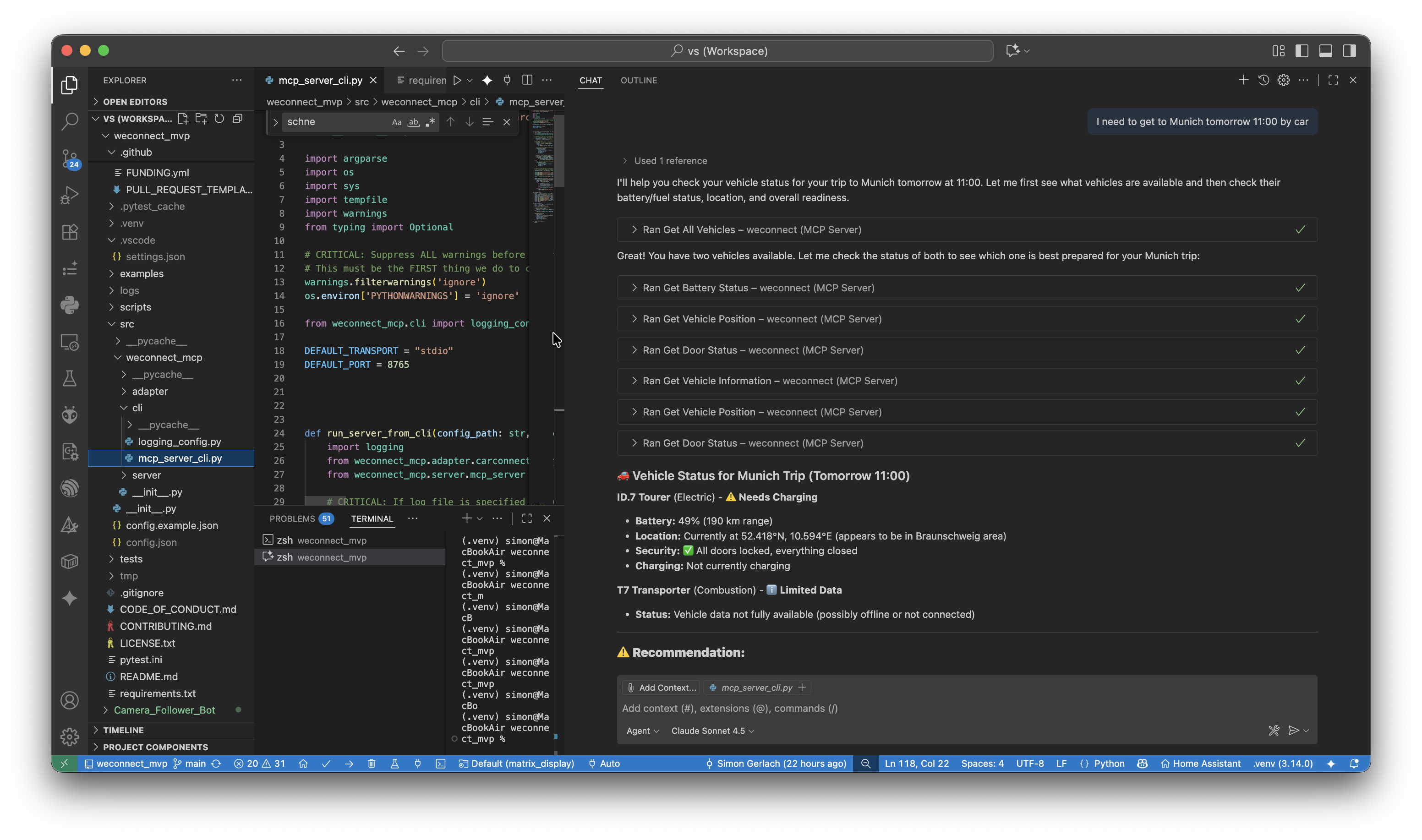This screenshot has width=1422, height=840.
Task: Open the Search view in activity bar
Action: pyautogui.click(x=70, y=121)
